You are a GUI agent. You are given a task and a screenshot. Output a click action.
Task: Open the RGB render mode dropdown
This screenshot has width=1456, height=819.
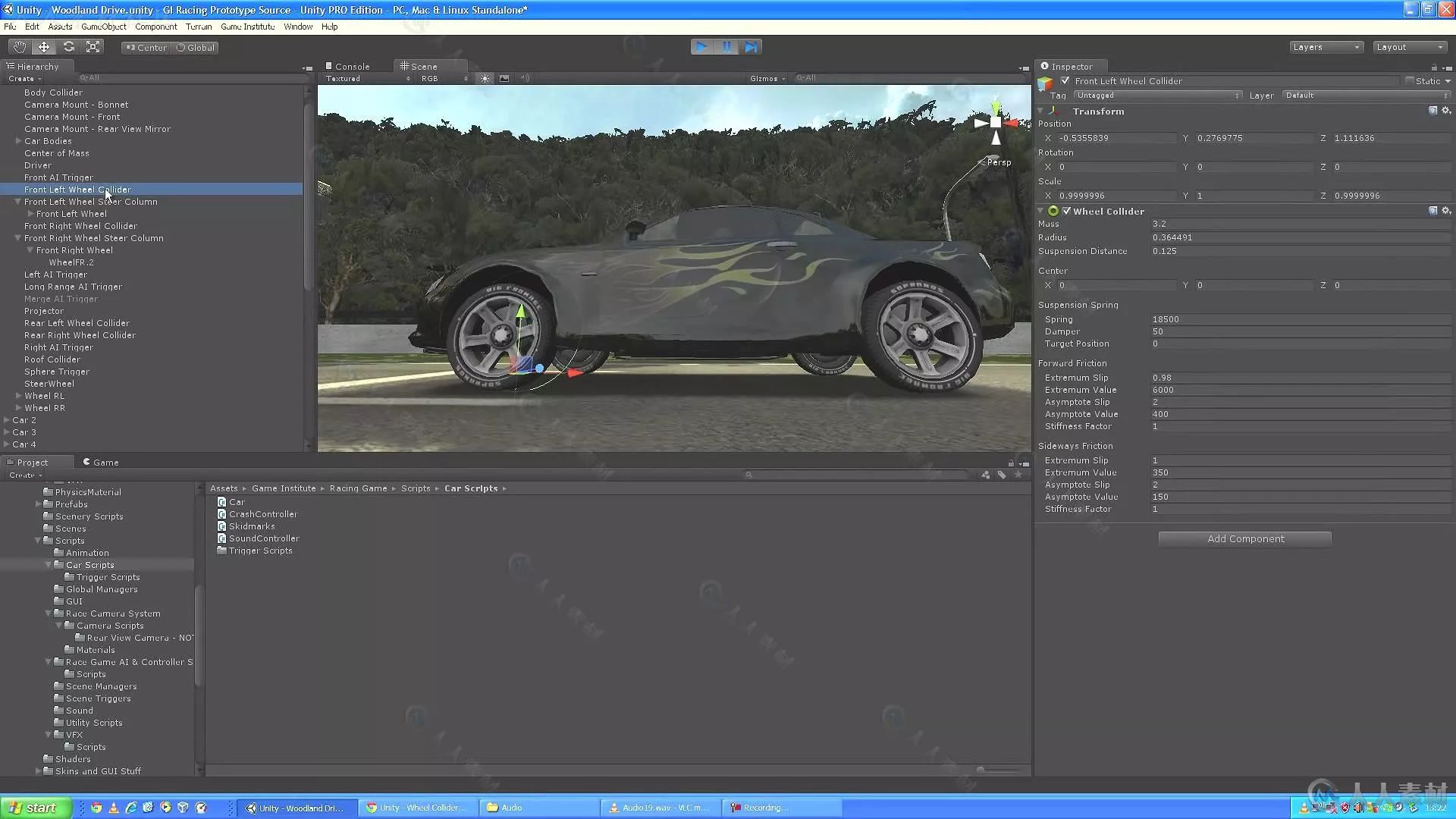[x=445, y=78]
